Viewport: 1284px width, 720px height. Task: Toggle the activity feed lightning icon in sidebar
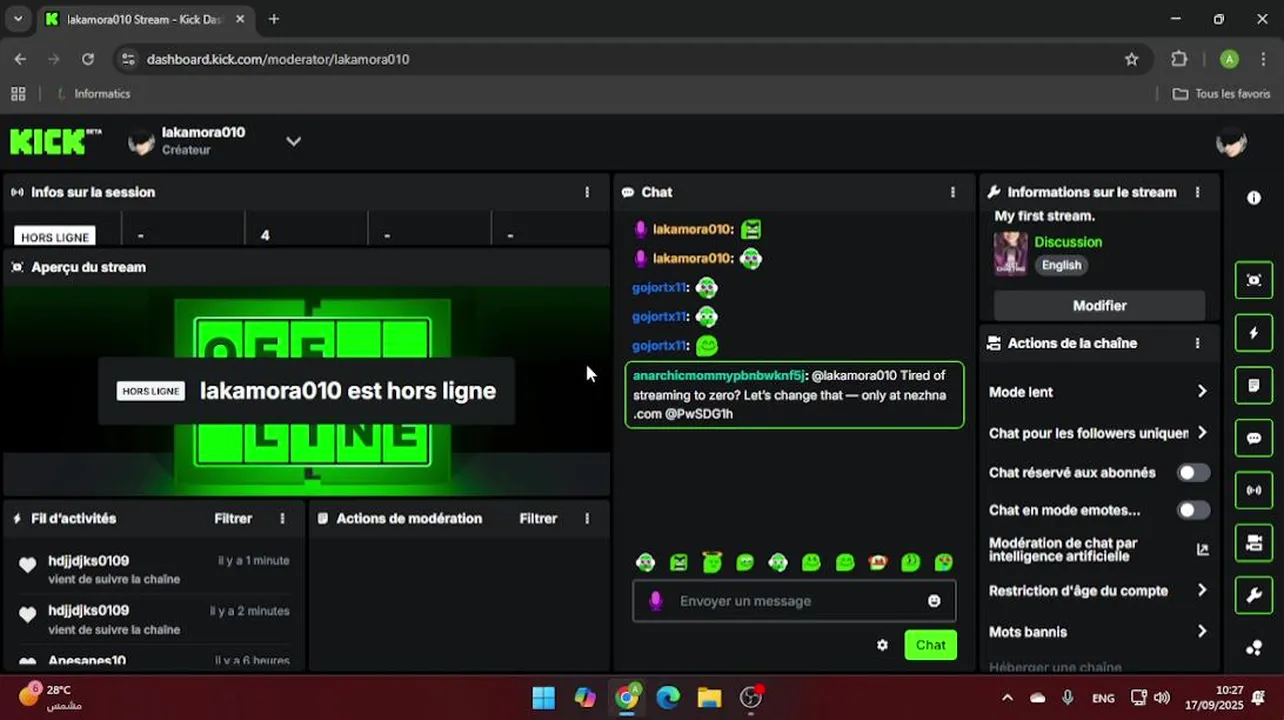1254,333
